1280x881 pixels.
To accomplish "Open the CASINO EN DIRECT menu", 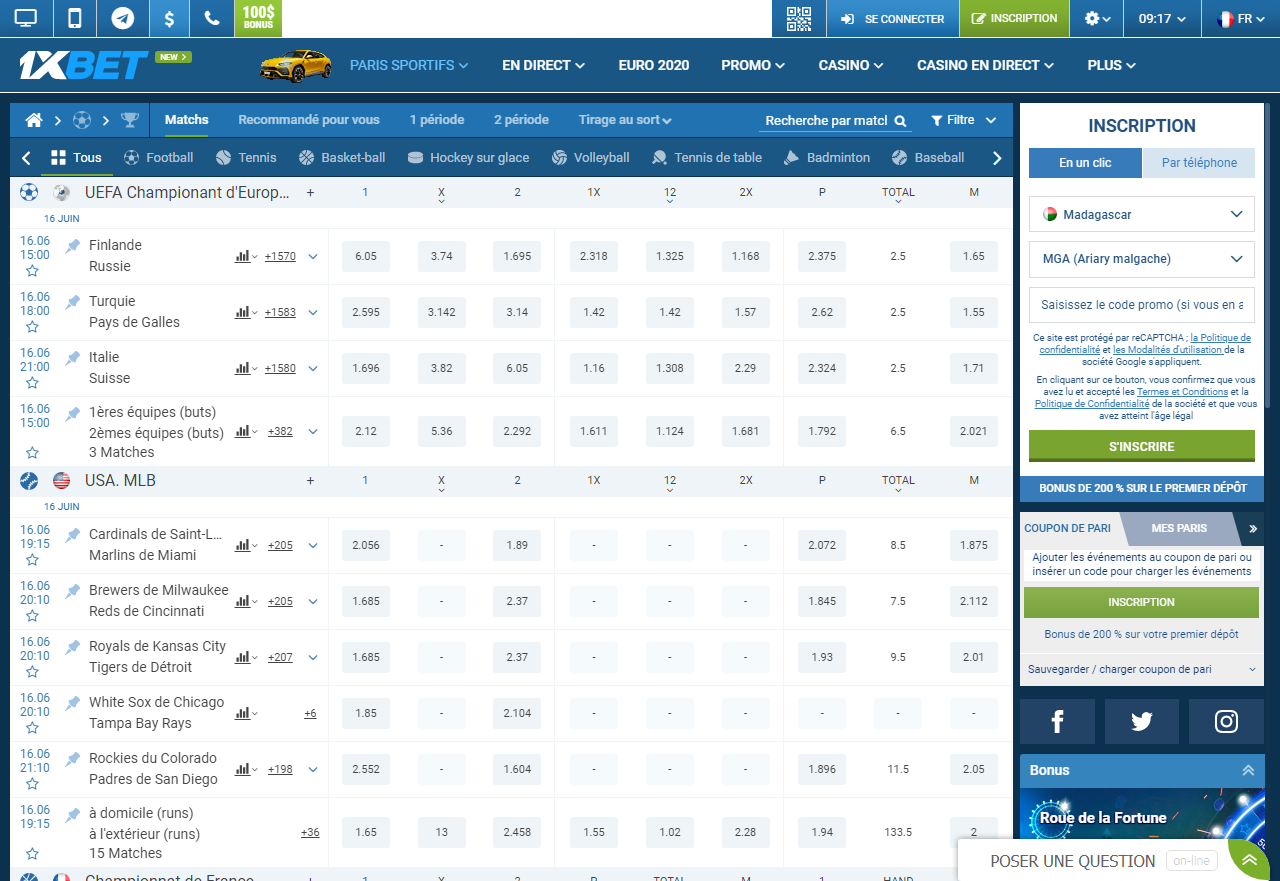I will pyautogui.click(x=986, y=65).
